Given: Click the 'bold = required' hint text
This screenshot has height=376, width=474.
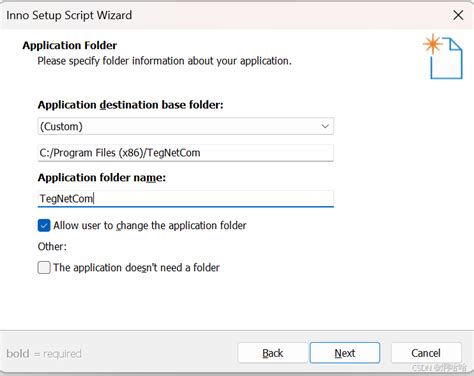Looking at the screenshot, I should tap(44, 353).
